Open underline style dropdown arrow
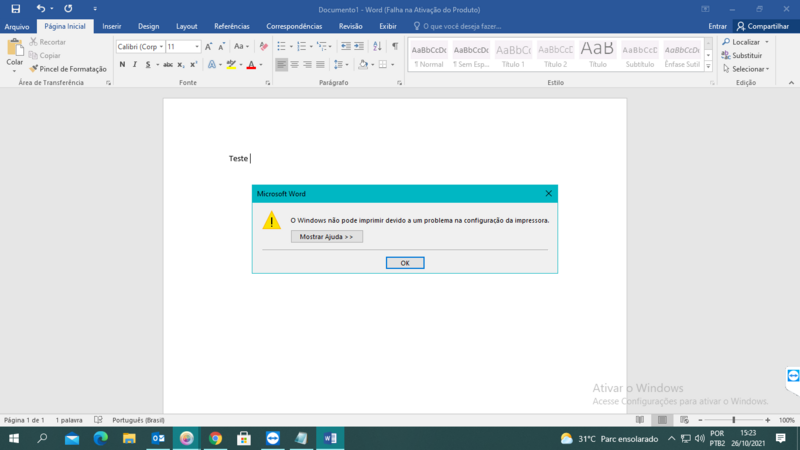The image size is (800, 450). click(157, 65)
